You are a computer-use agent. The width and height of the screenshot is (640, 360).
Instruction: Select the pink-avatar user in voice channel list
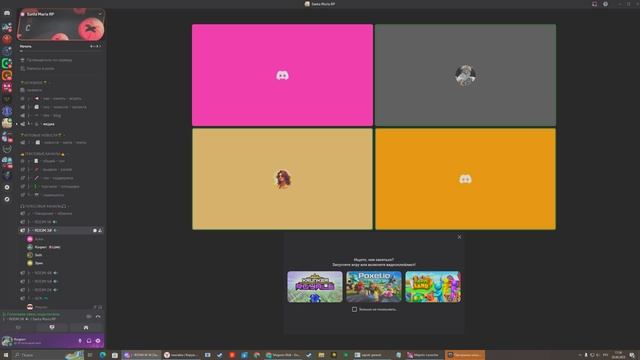click(61, 239)
